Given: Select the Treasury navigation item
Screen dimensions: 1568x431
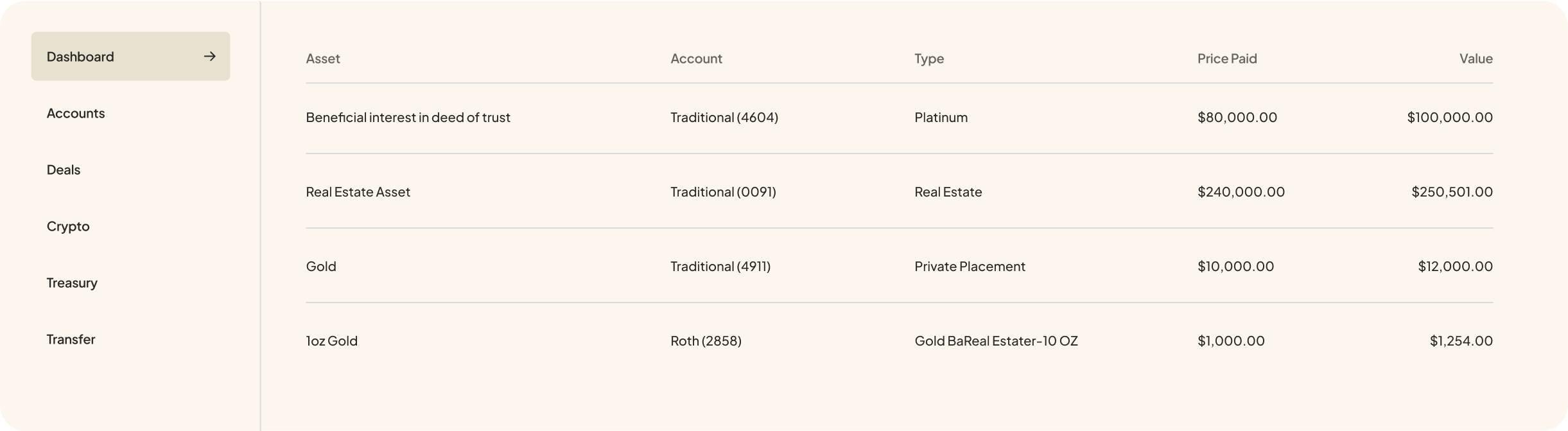Looking at the screenshot, I should pos(71,283).
